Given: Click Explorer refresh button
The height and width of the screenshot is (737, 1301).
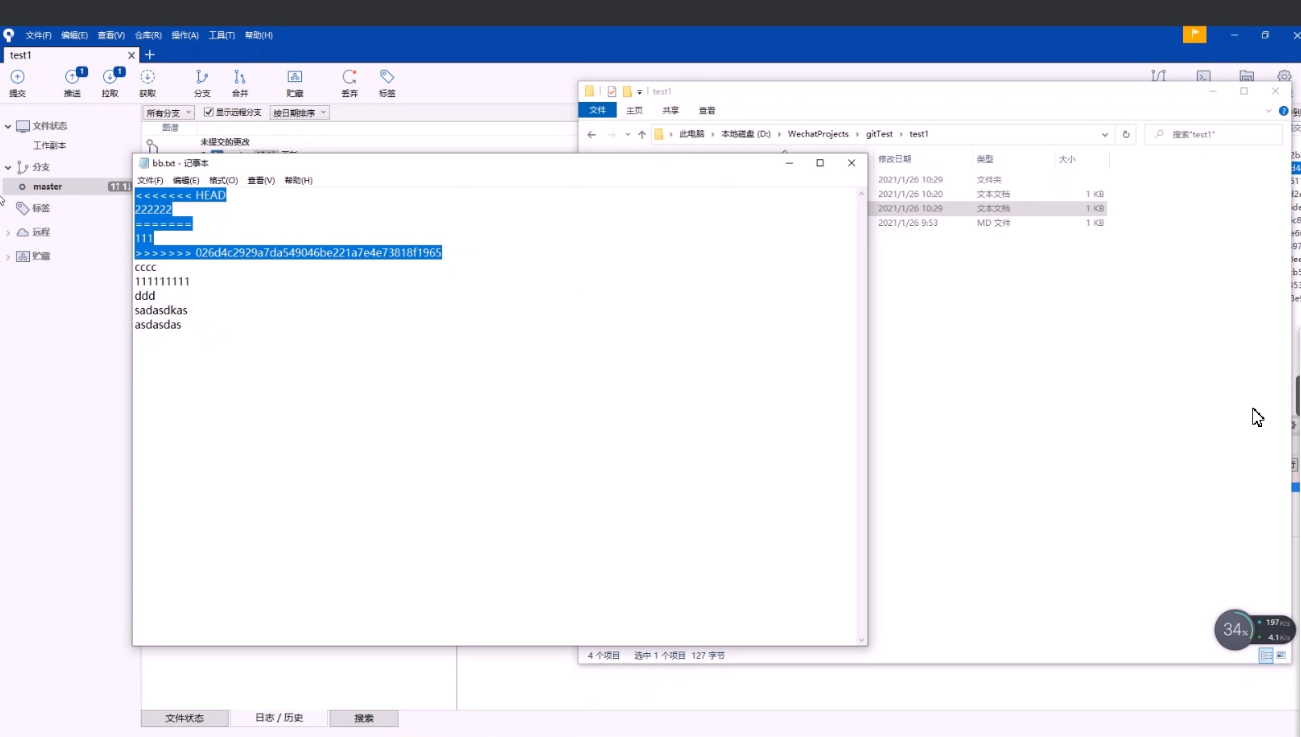Looking at the screenshot, I should (x=1126, y=134).
